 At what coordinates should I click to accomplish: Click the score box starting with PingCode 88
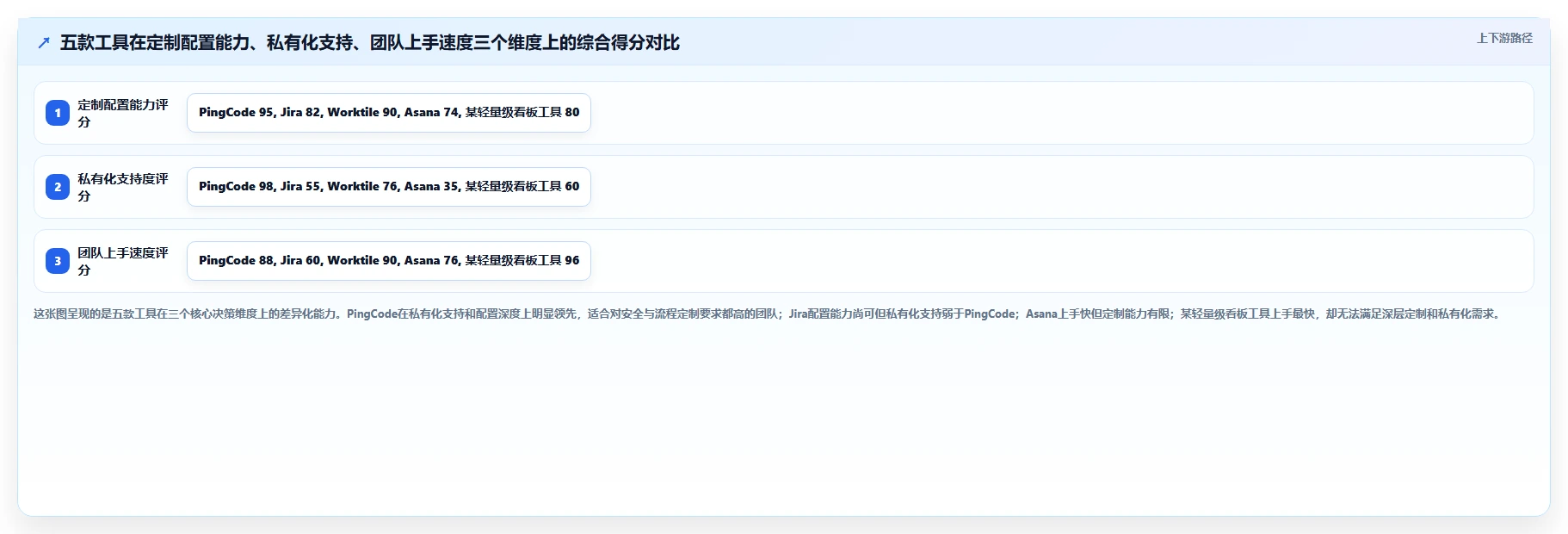389,261
